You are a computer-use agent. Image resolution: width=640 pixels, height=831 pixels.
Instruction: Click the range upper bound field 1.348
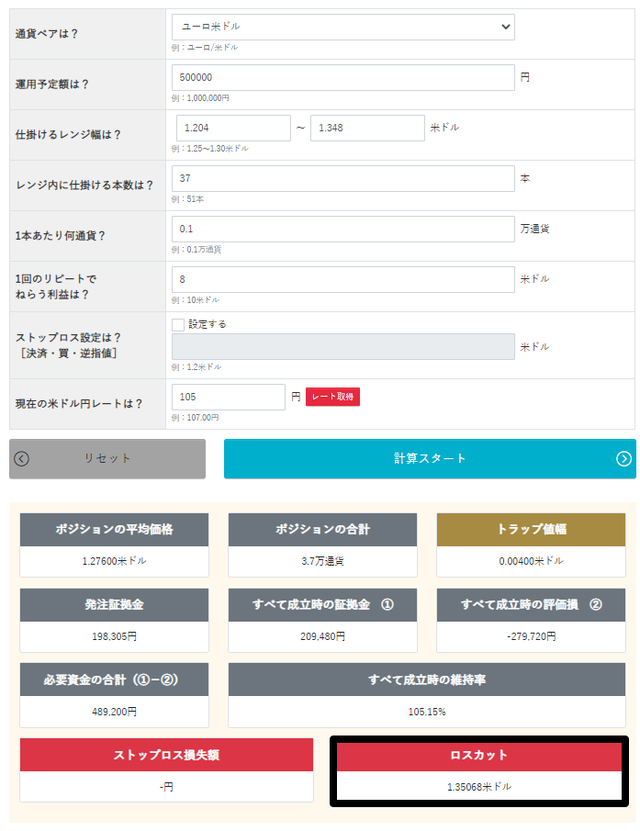click(x=367, y=128)
